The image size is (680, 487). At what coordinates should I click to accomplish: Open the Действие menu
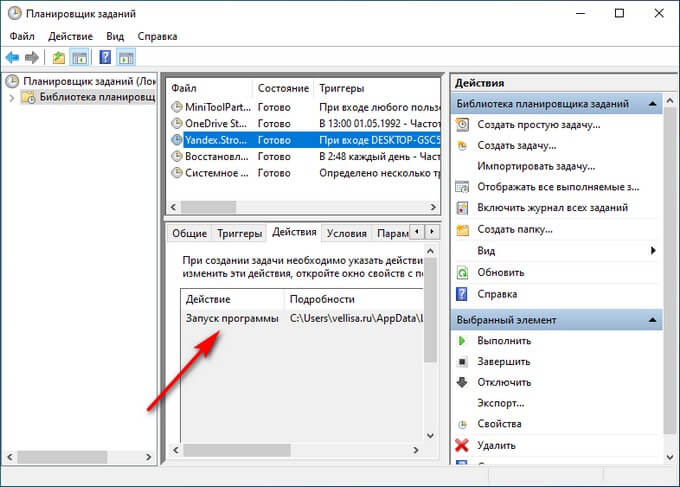70,36
